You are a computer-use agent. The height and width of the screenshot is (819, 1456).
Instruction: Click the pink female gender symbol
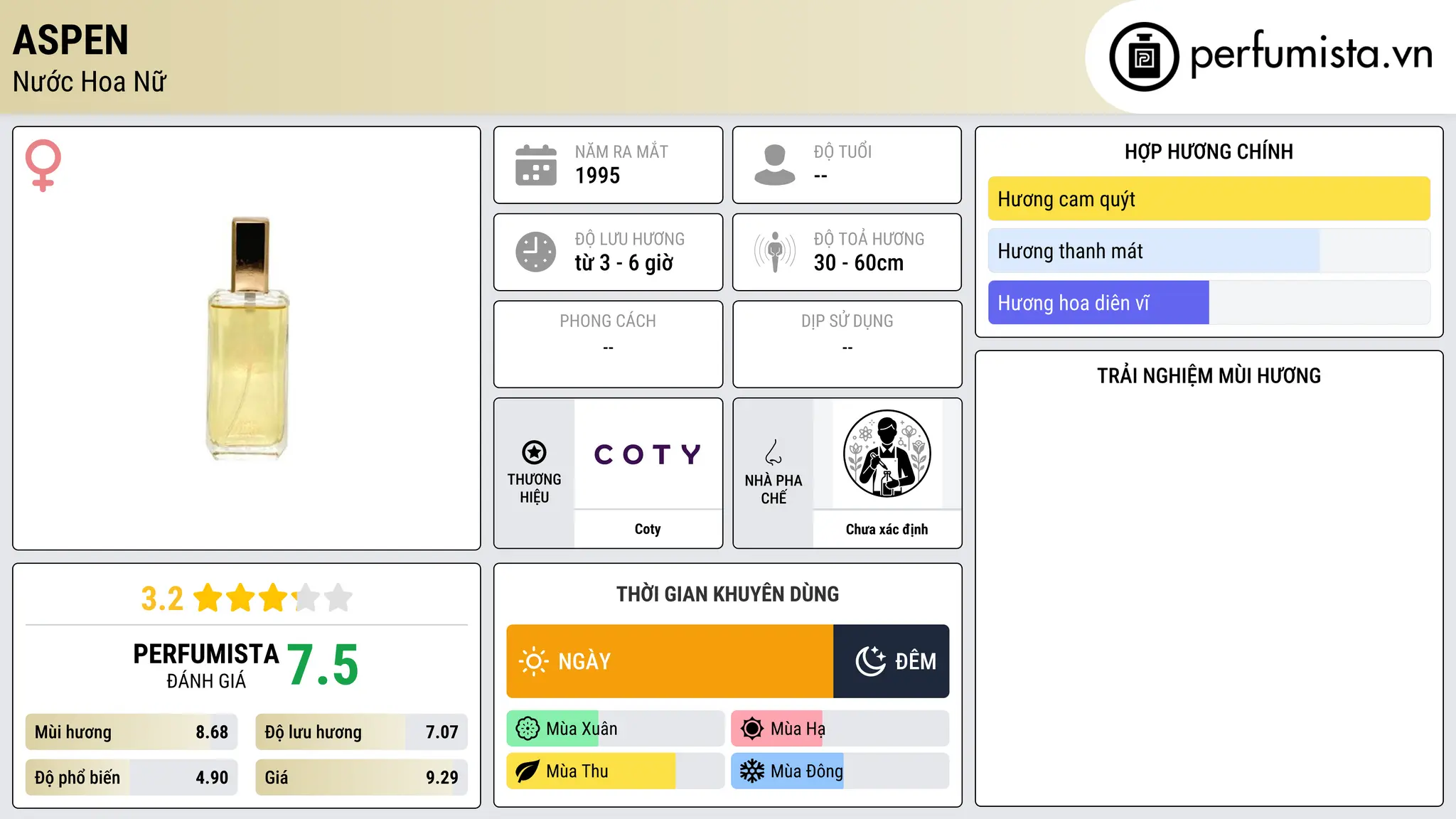tap(43, 165)
